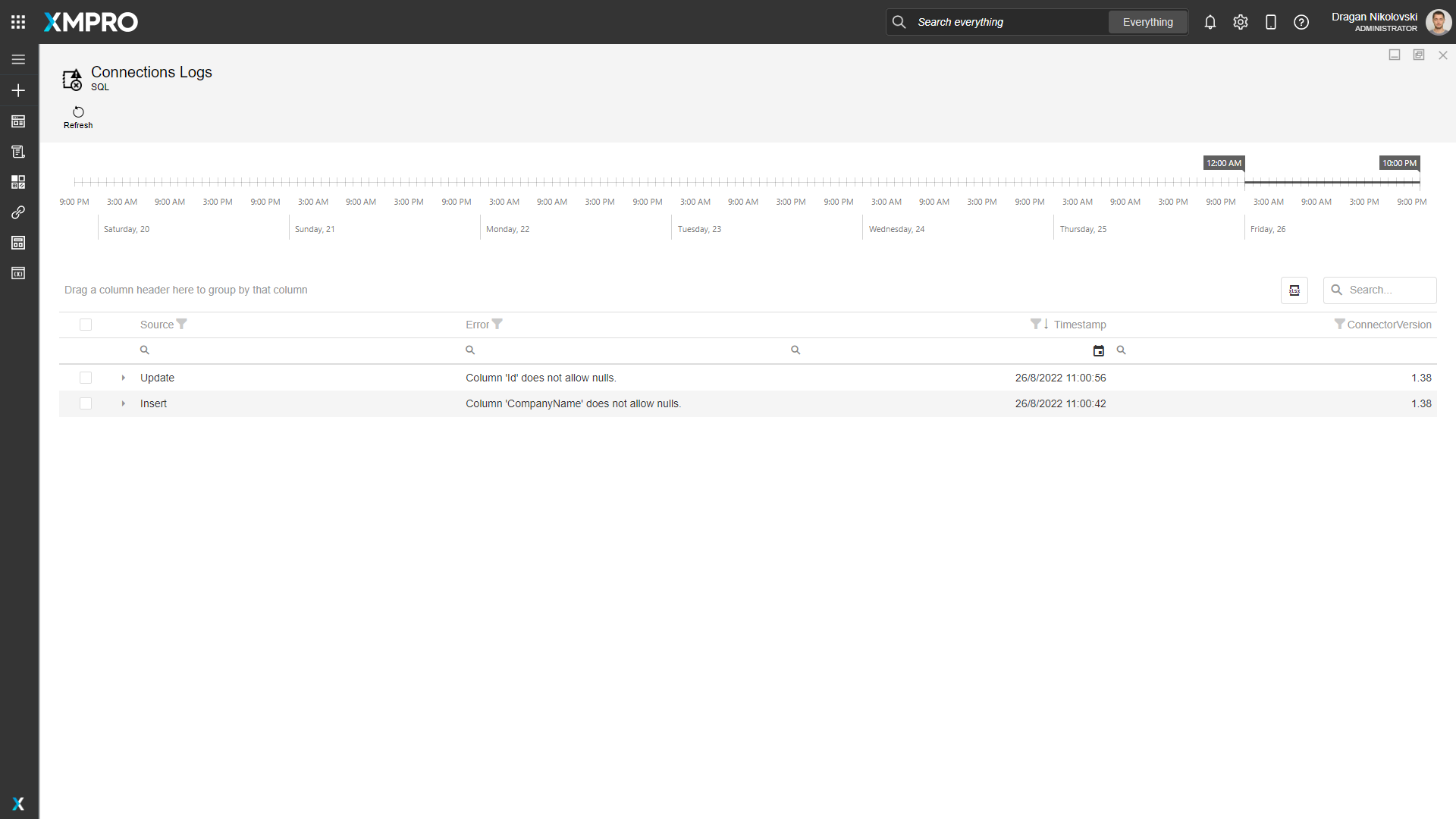This screenshot has width=1456, height=819.
Task: Open the Everything search scope dropdown
Action: [1147, 22]
